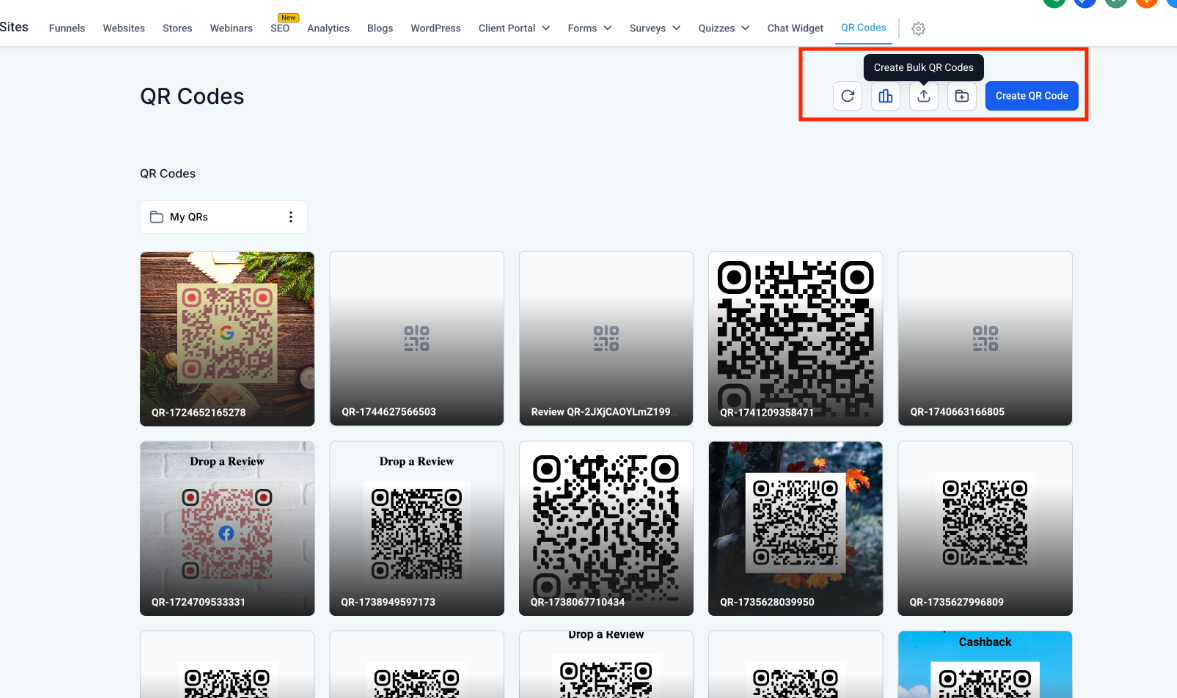The height and width of the screenshot is (698, 1177).
Task: Open QR code QR-1738949597173 thumbnail
Action: click(417, 528)
